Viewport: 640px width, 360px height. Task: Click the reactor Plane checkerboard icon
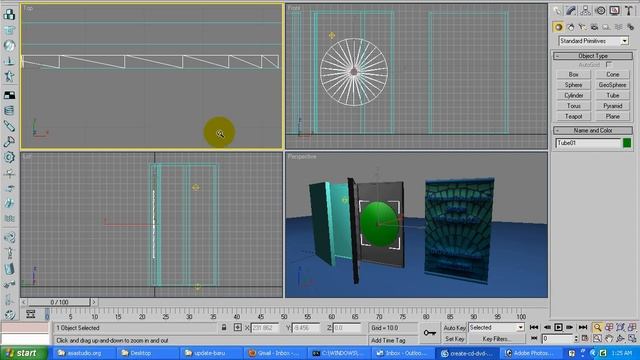[9, 95]
